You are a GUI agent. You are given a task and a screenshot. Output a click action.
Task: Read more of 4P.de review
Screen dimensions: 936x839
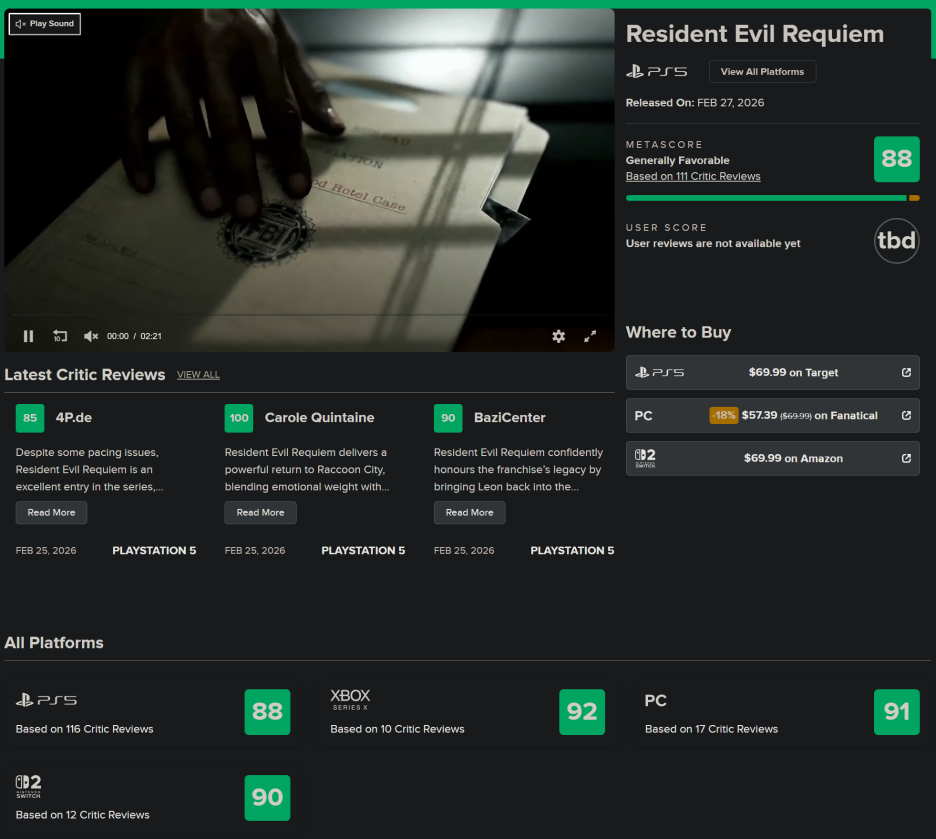51,513
